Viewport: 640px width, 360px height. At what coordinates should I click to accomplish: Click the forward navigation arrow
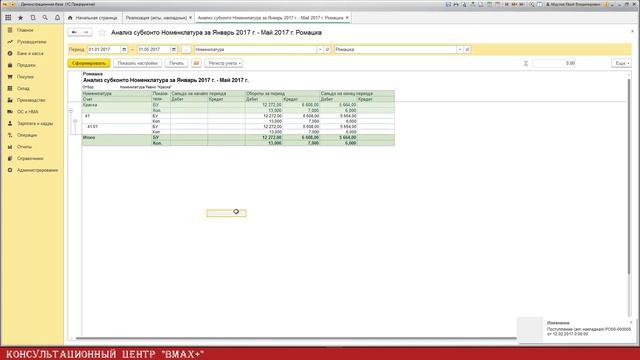coord(86,32)
